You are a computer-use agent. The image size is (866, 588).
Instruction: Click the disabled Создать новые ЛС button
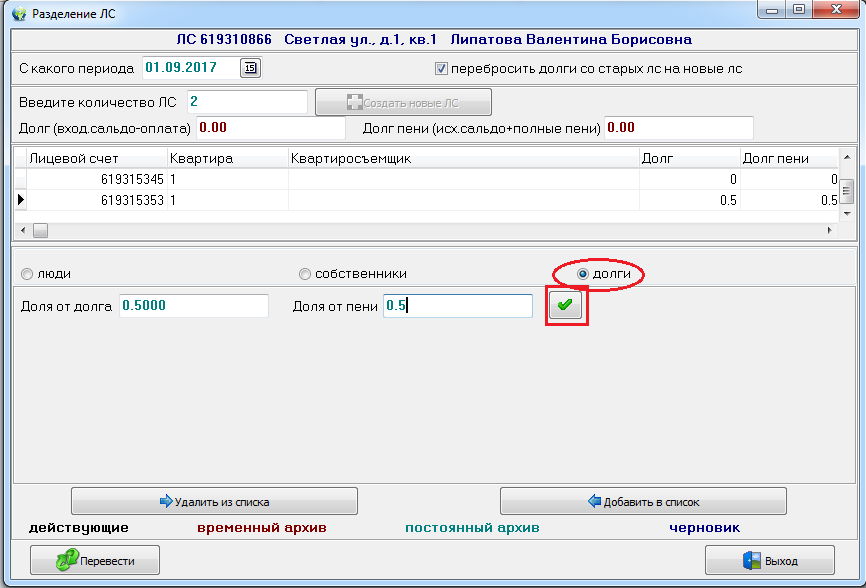pyautogui.click(x=403, y=103)
